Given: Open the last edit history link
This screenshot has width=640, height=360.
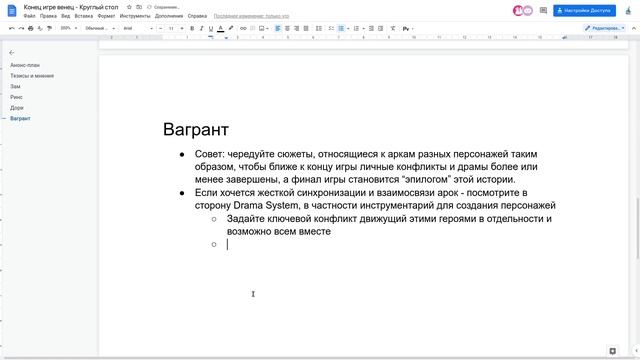Looking at the screenshot, I should coord(251,16).
